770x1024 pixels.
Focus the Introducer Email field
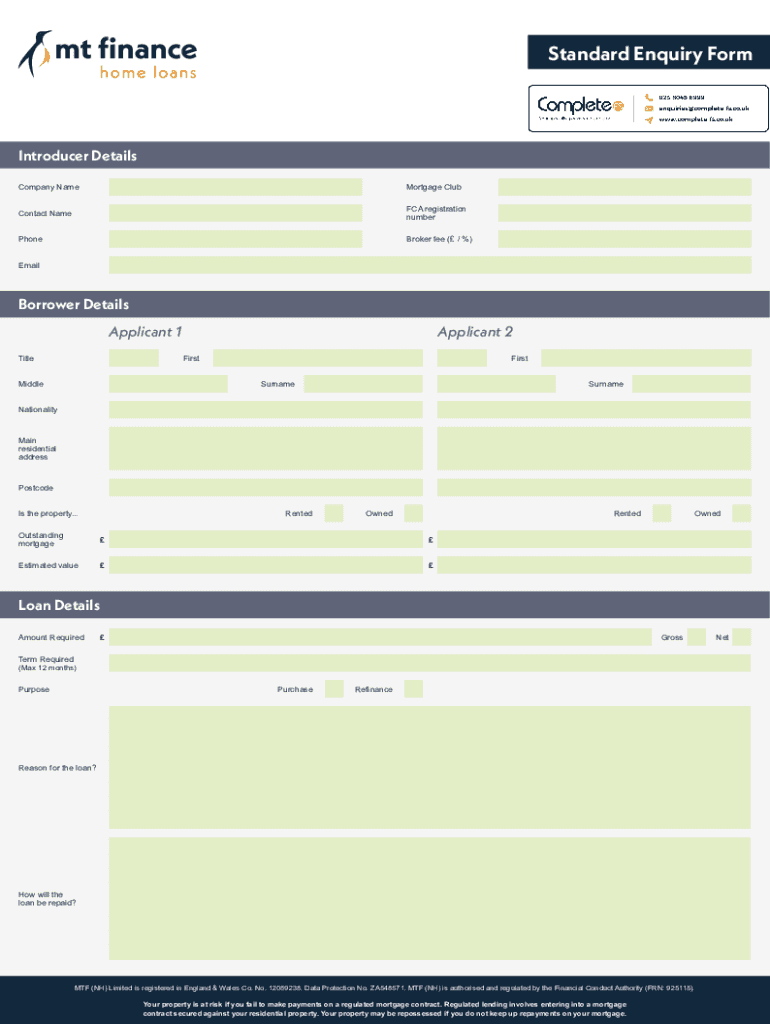(430, 265)
